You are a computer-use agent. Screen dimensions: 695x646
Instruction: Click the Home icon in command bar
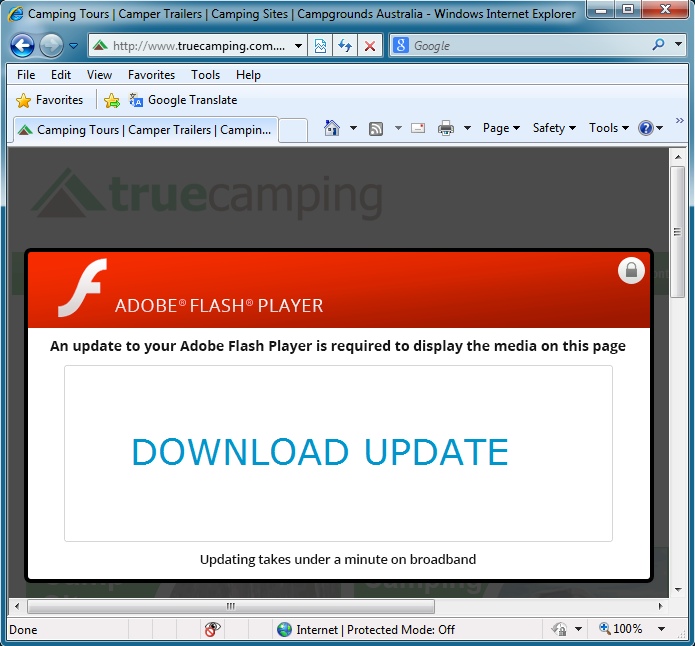point(332,128)
